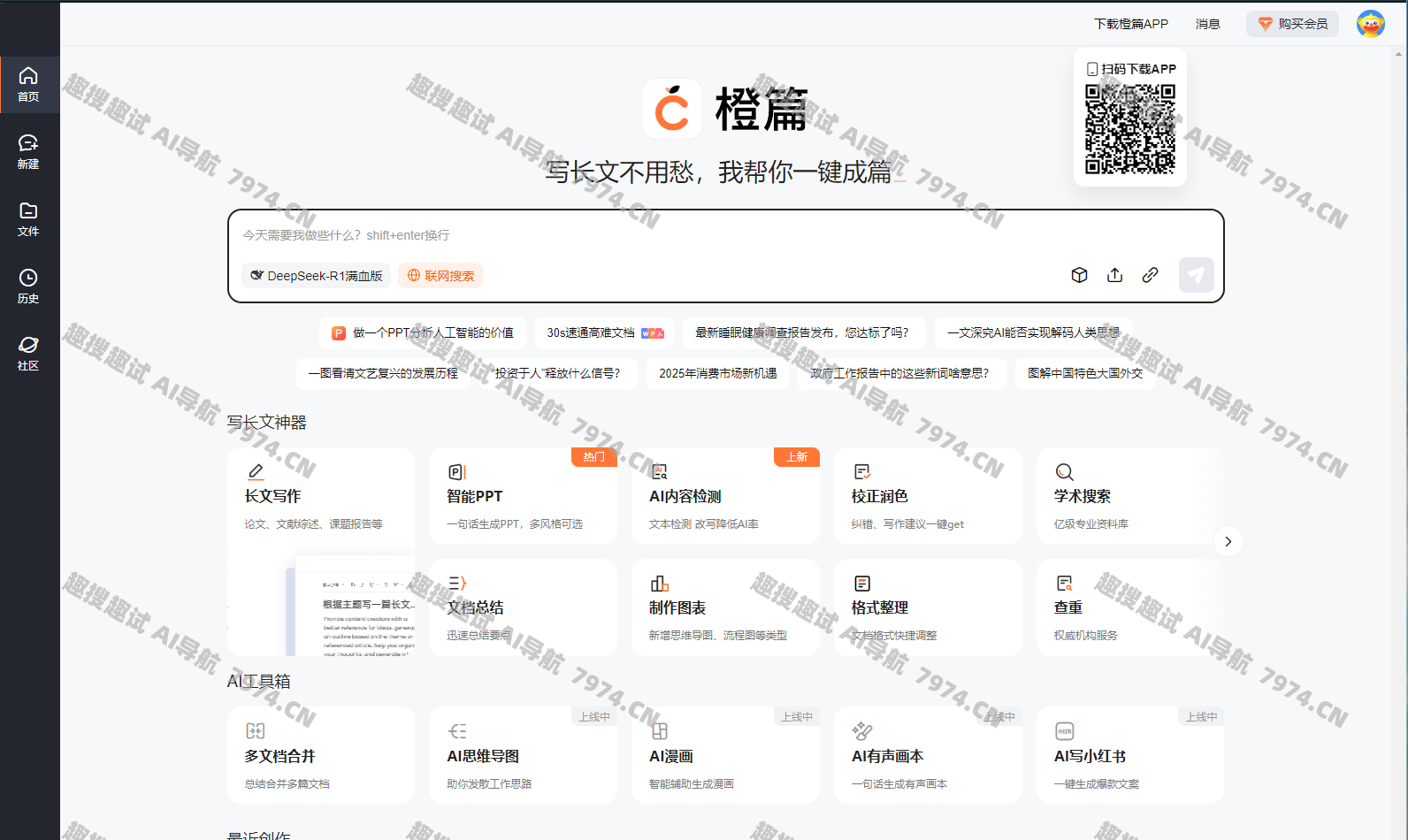The height and width of the screenshot is (840, 1408).
Task: Click the 查重 card icon
Action: 1064,583
